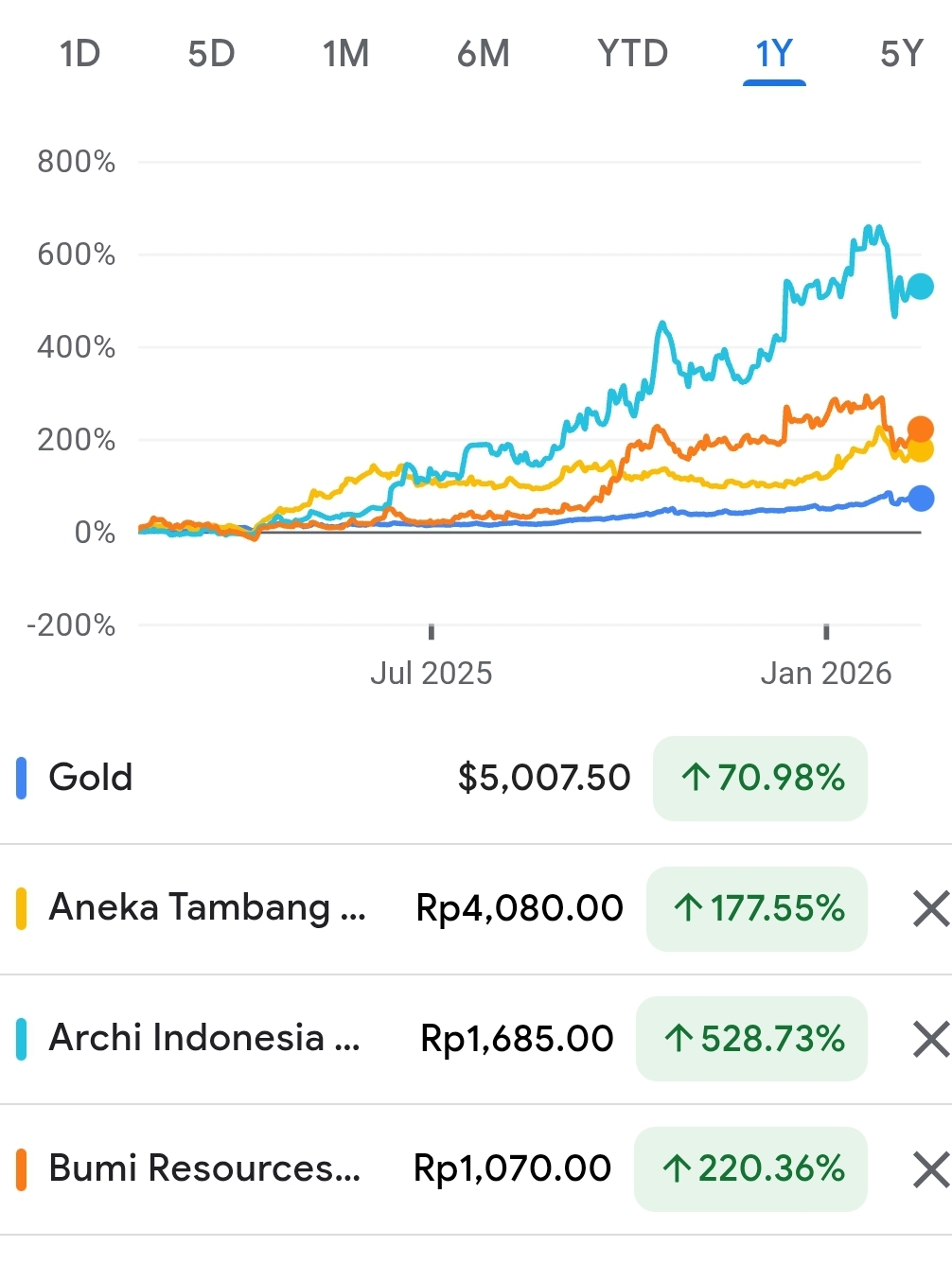
Task: Switch to the 1D time range
Action: pyautogui.click(x=79, y=54)
